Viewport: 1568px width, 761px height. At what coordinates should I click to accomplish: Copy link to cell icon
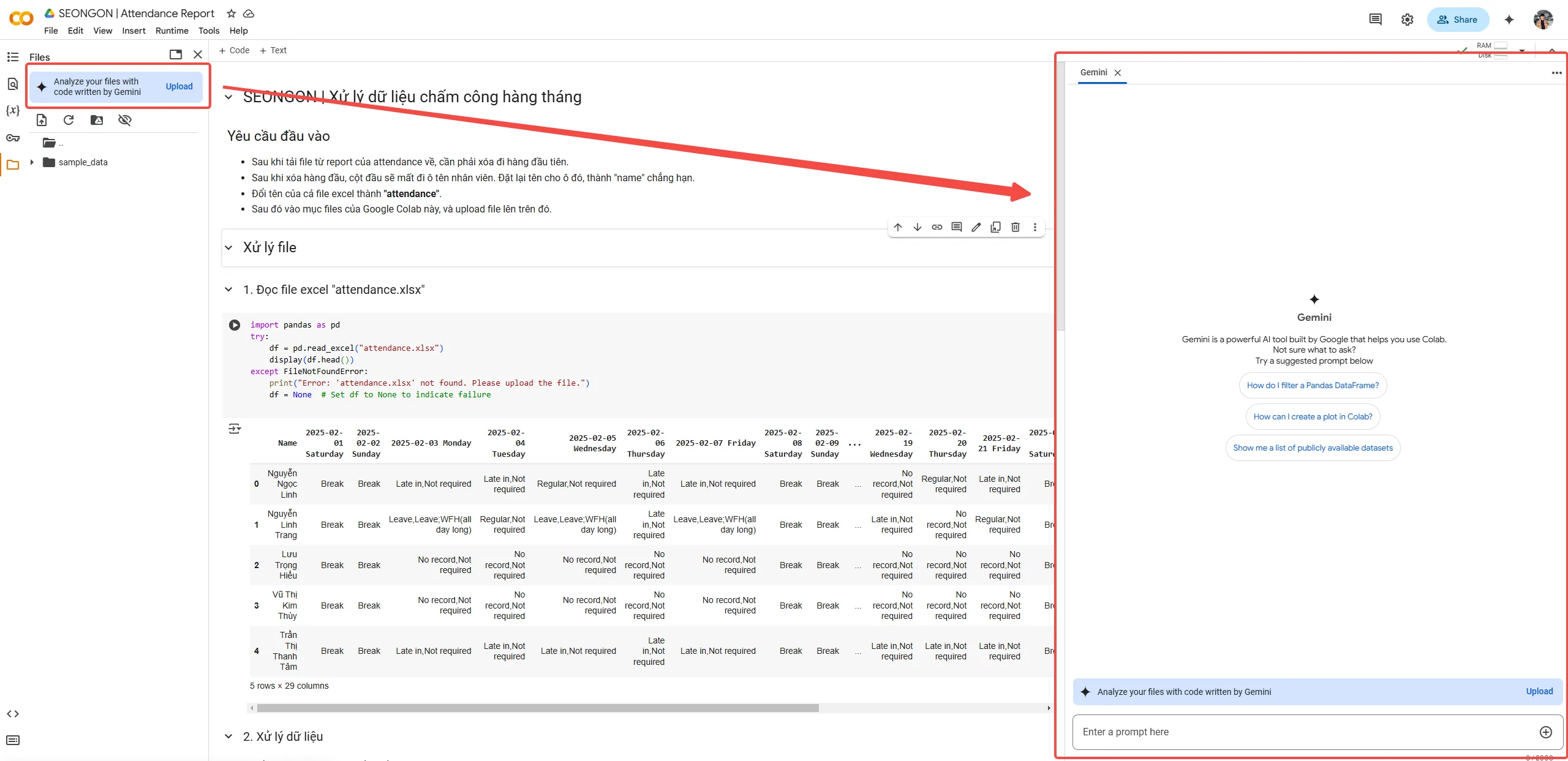tap(937, 227)
